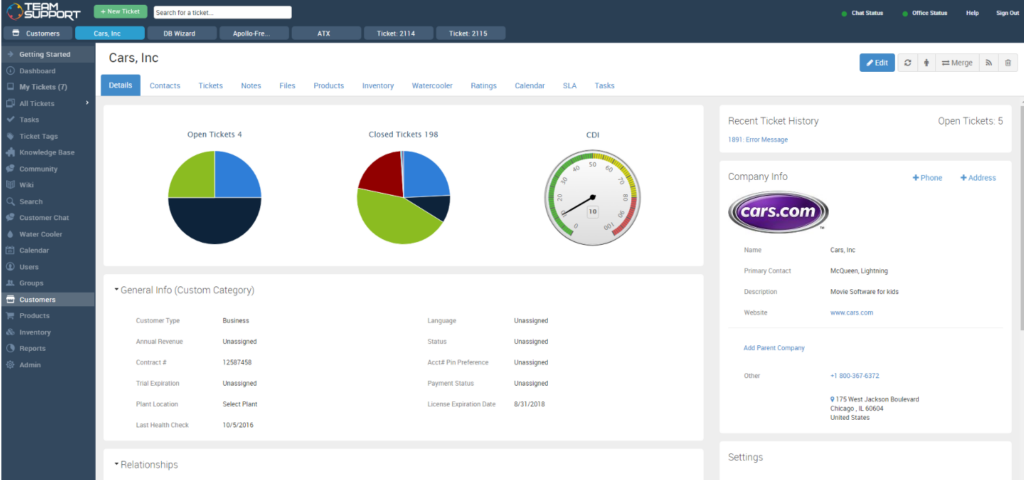Click the TeamSupport logo
Image resolution: width=1024 pixels, height=480 pixels.
pyautogui.click(x=44, y=12)
